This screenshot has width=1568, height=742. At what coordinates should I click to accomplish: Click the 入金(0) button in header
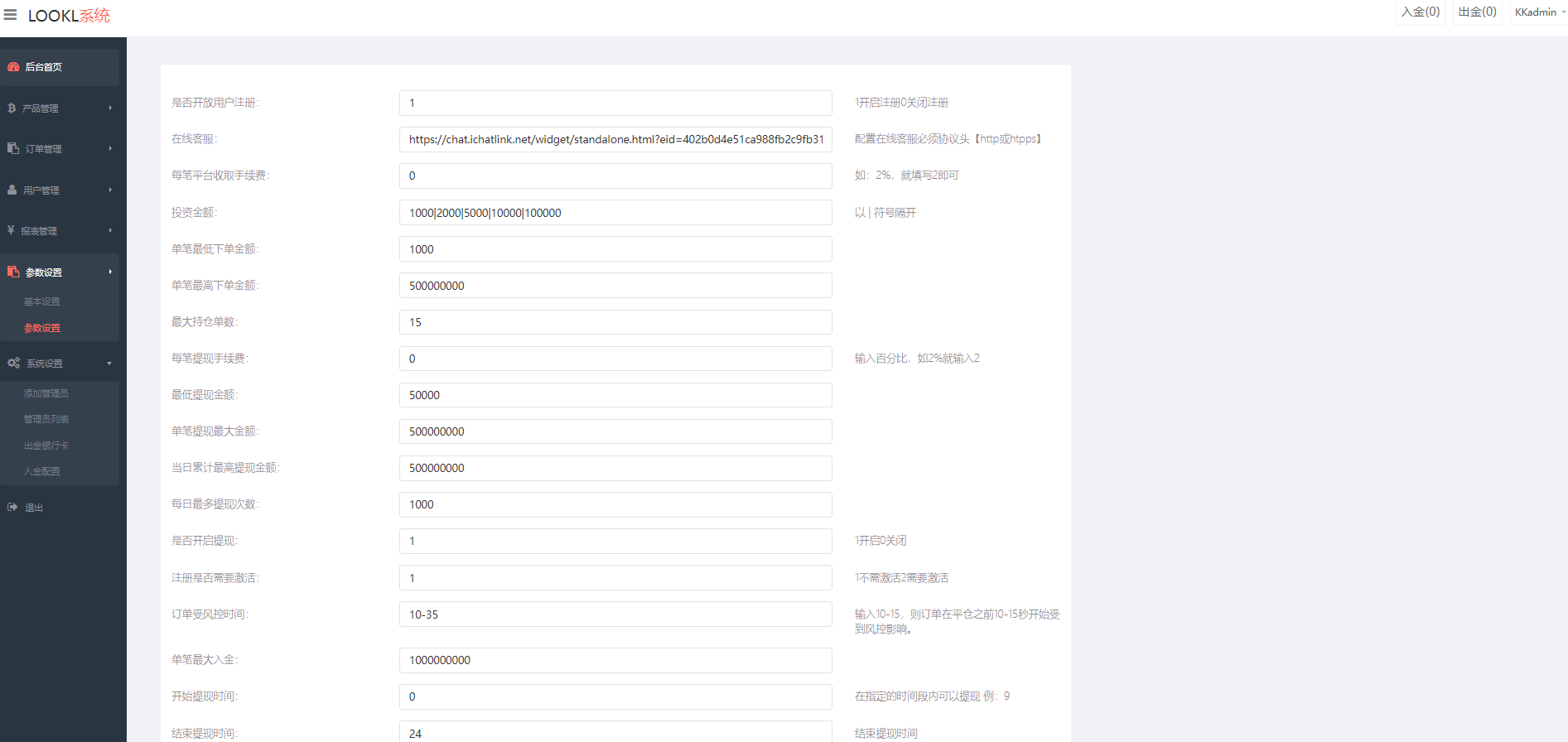point(1420,12)
